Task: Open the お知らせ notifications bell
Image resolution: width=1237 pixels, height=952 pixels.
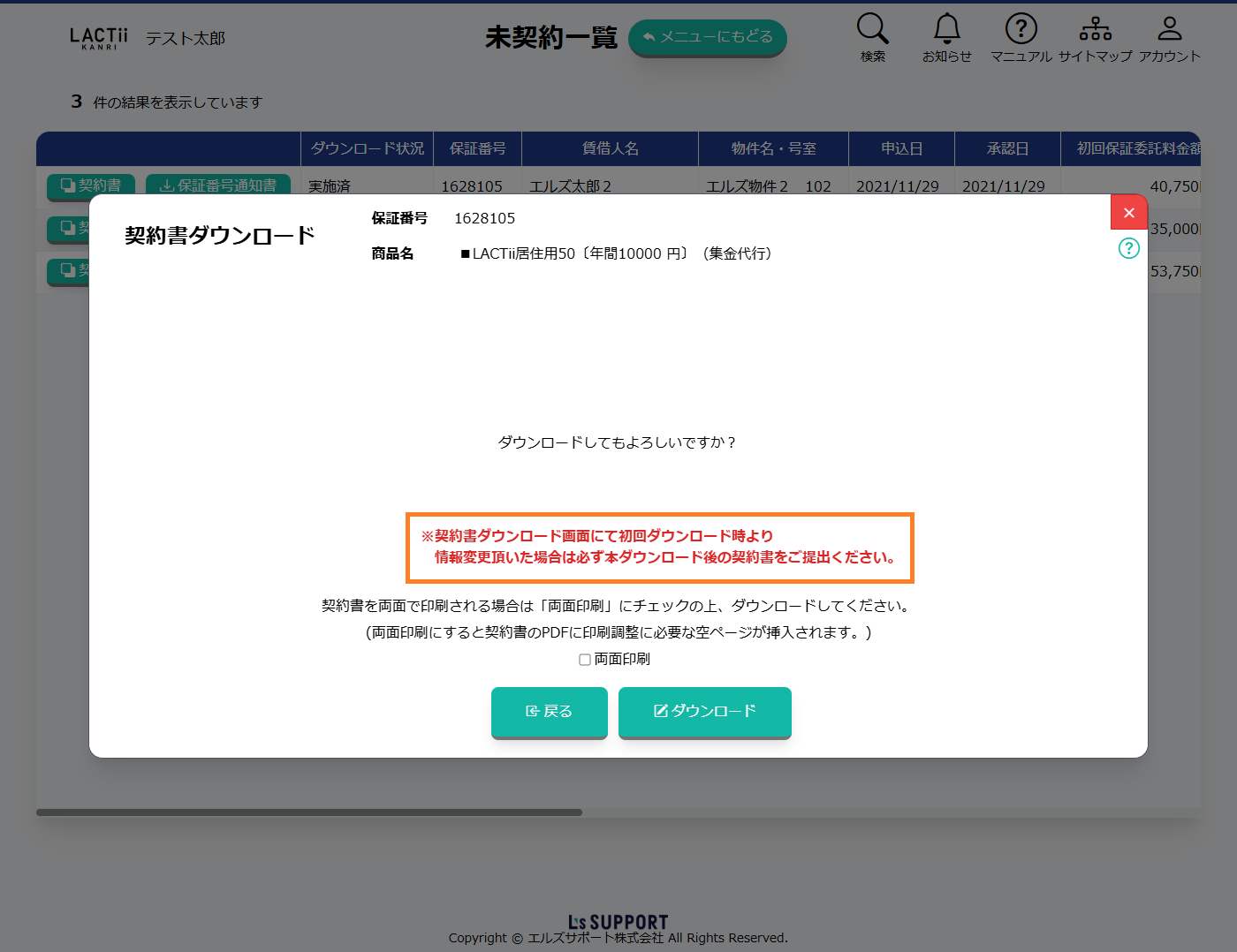Action: tap(946, 29)
